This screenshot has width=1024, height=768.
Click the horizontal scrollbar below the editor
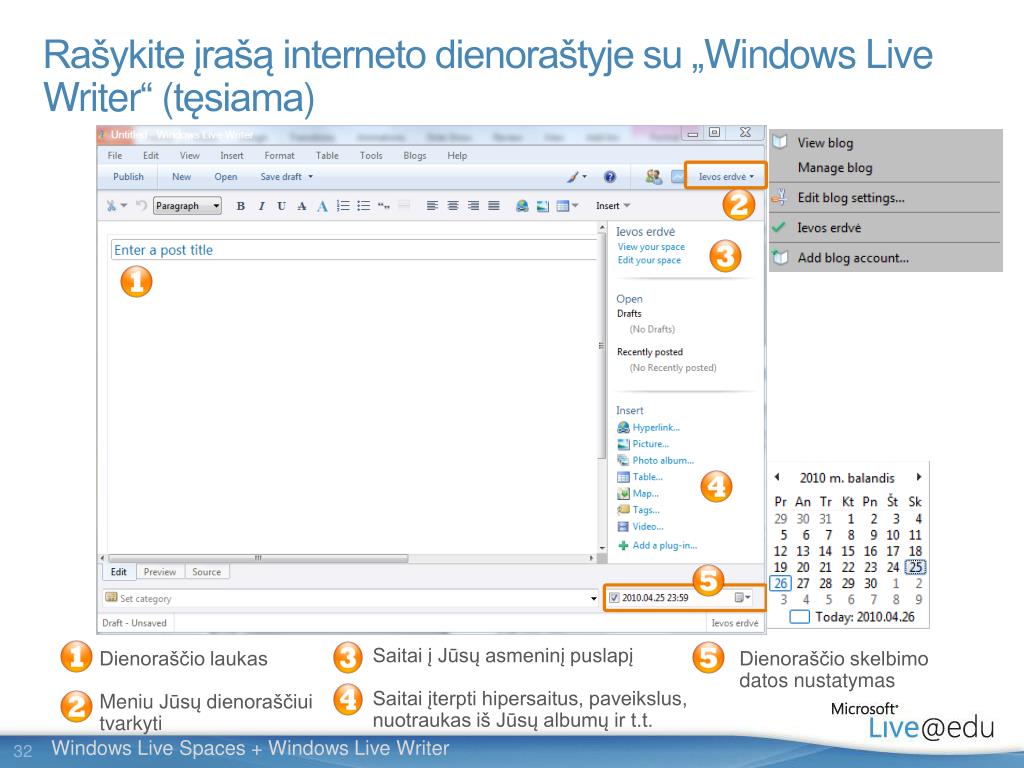pos(258,558)
